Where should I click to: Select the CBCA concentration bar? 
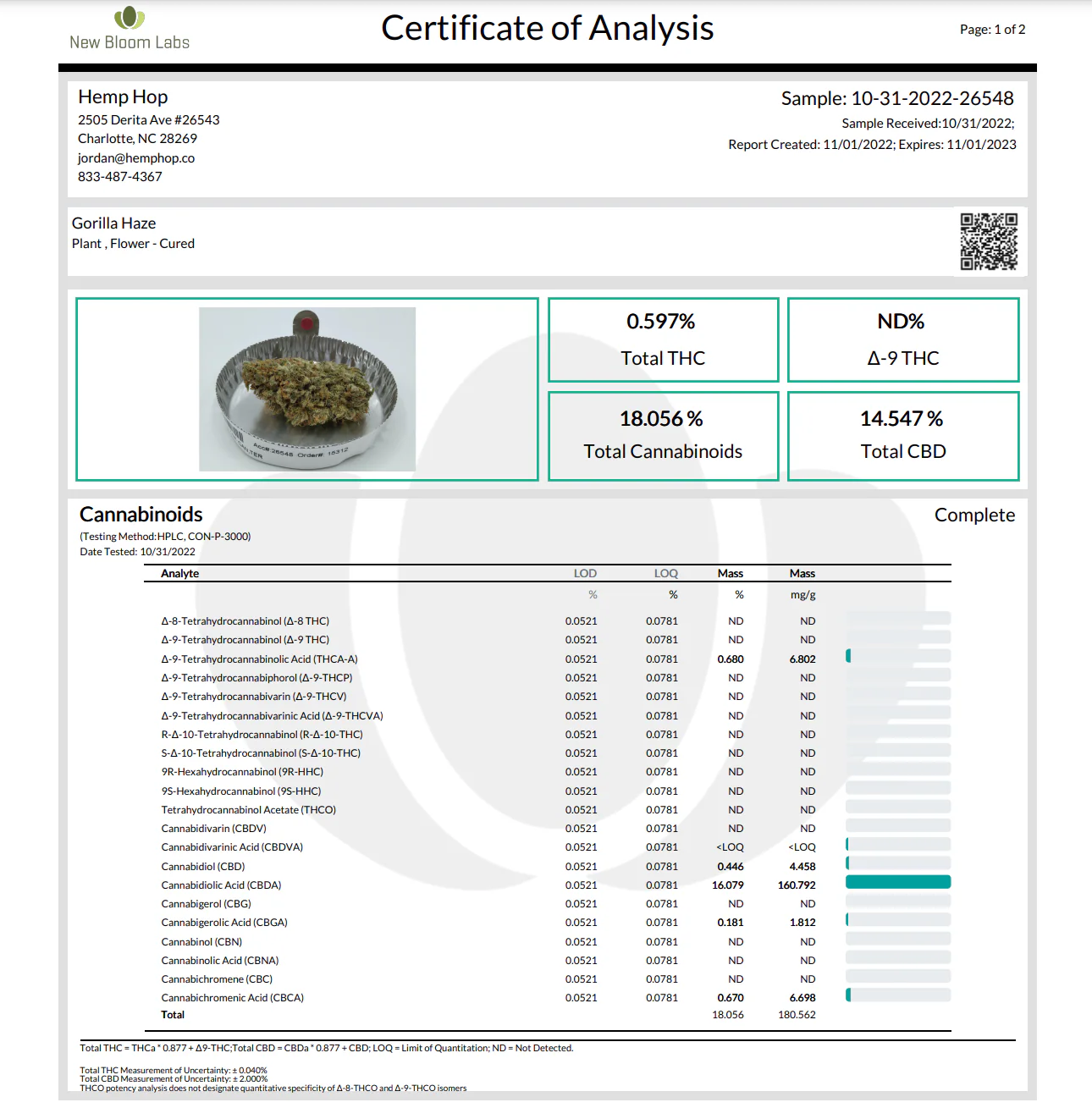(898, 995)
